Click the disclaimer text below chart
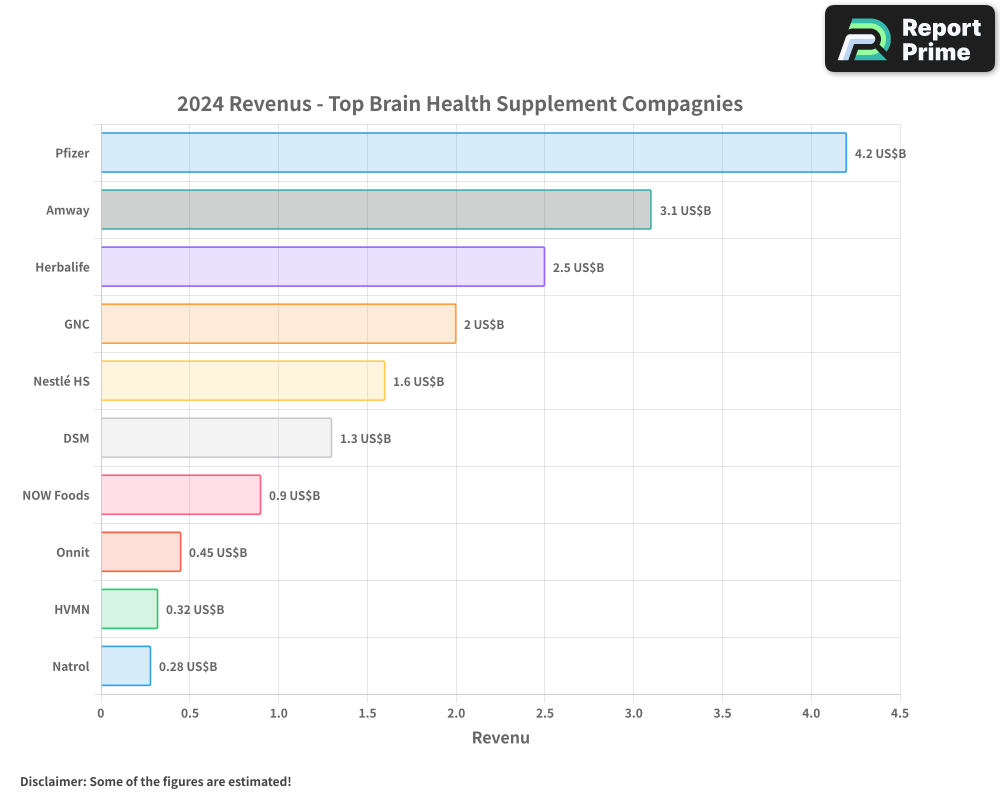Viewport: 1000px width, 800px height. pos(155,781)
